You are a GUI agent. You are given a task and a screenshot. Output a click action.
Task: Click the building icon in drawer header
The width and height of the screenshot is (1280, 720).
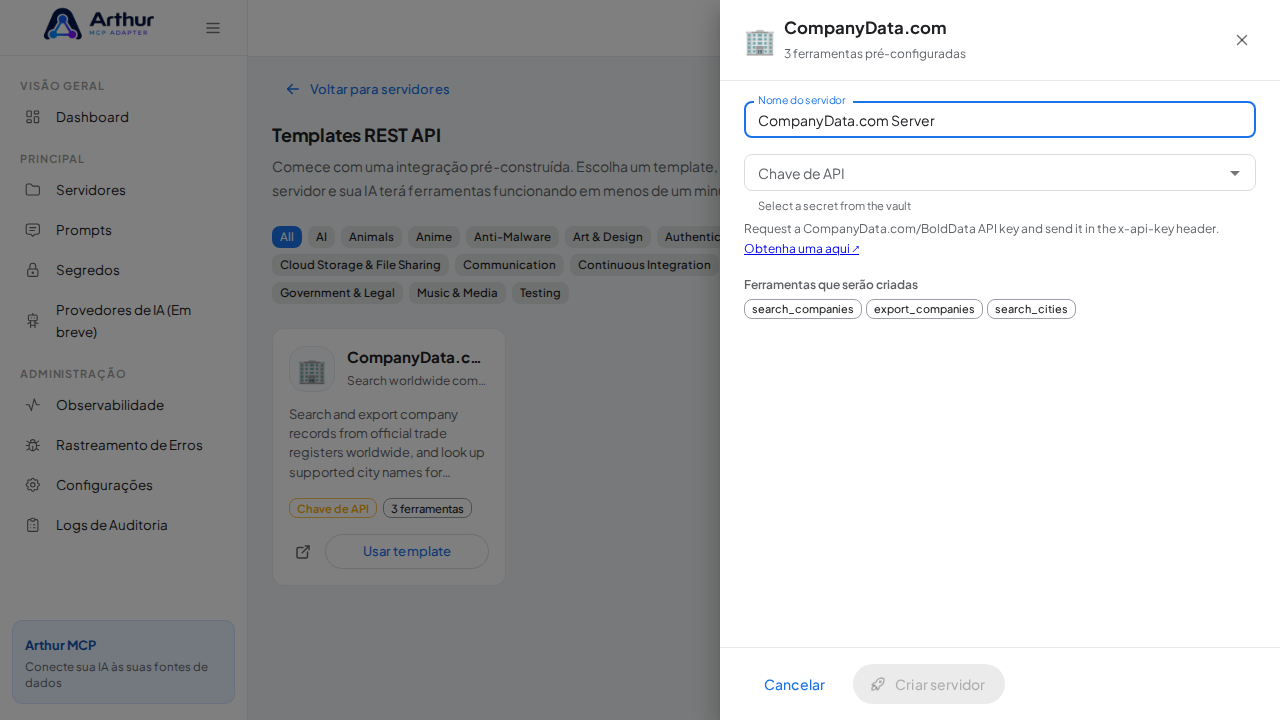[760, 41]
